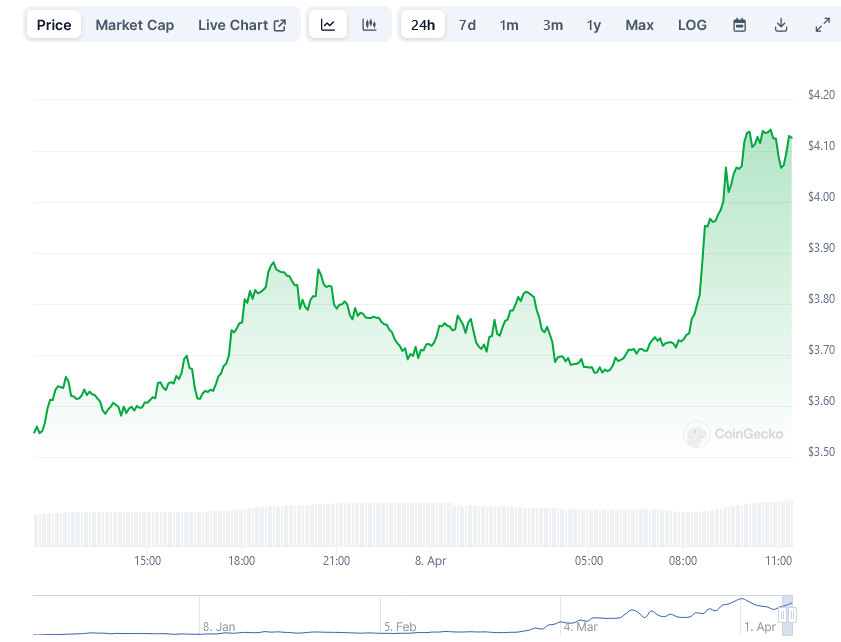This screenshot has width=841, height=642.
Task: Click the range navigator's right handle
Action: click(x=793, y=615)
